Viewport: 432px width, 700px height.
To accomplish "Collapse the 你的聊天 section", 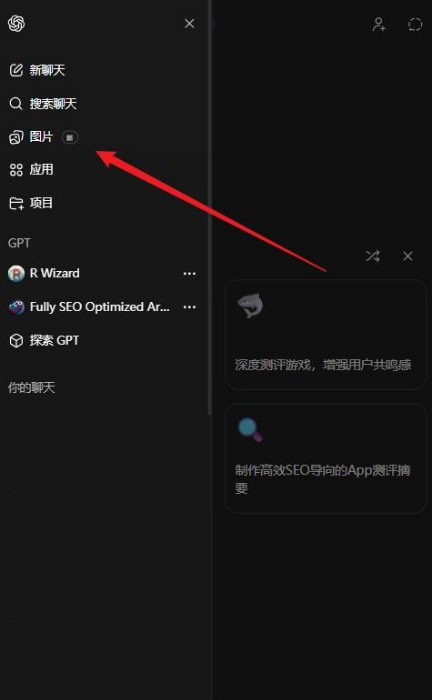I will (x=31, y=388).
